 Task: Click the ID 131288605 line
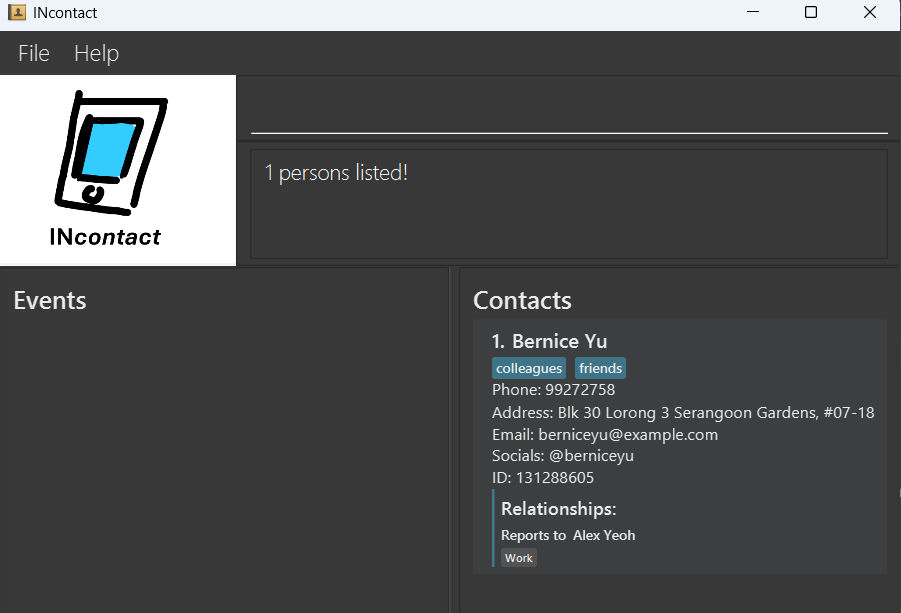[x=542, y=478]
